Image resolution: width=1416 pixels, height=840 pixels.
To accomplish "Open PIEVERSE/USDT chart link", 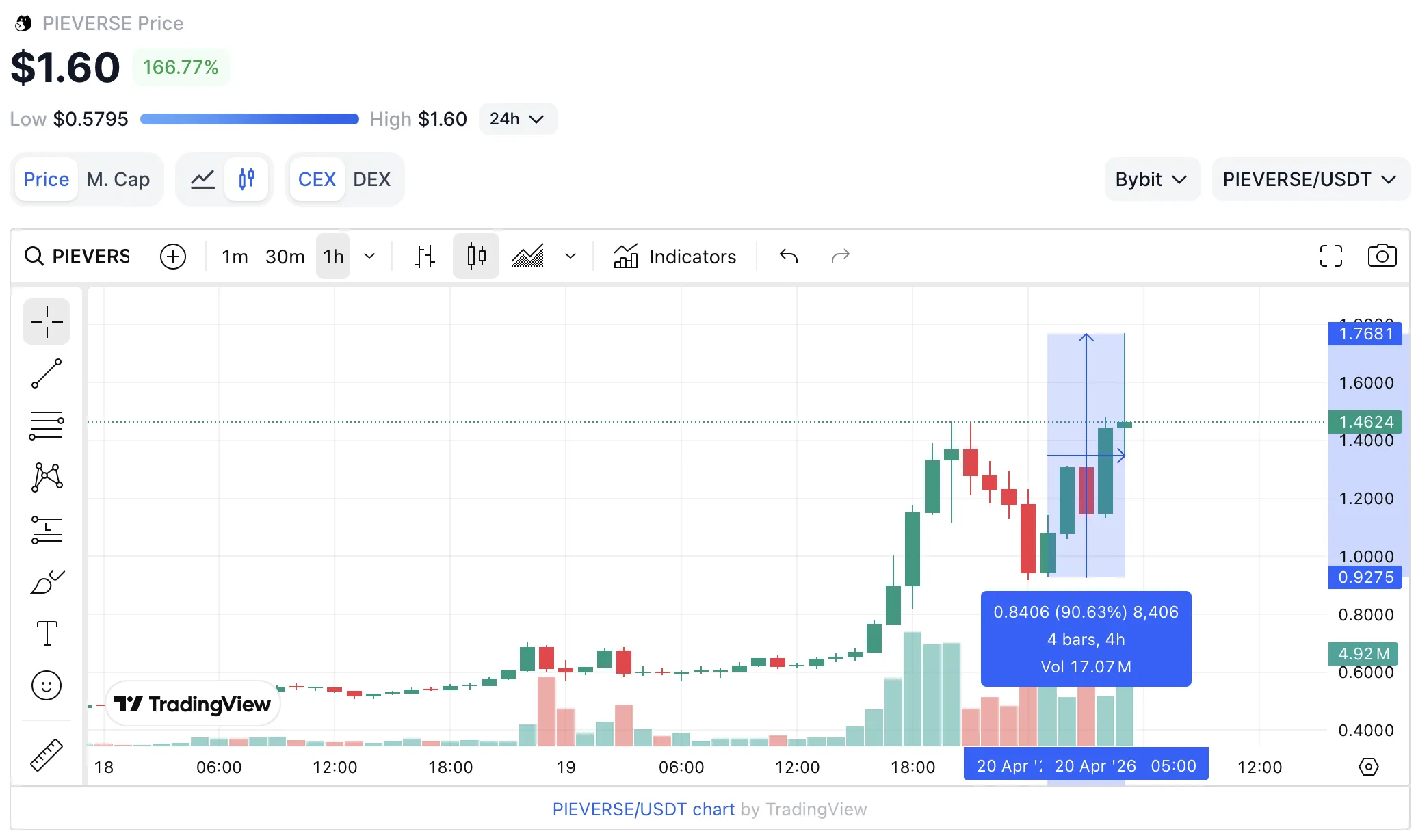I will 643,809.
